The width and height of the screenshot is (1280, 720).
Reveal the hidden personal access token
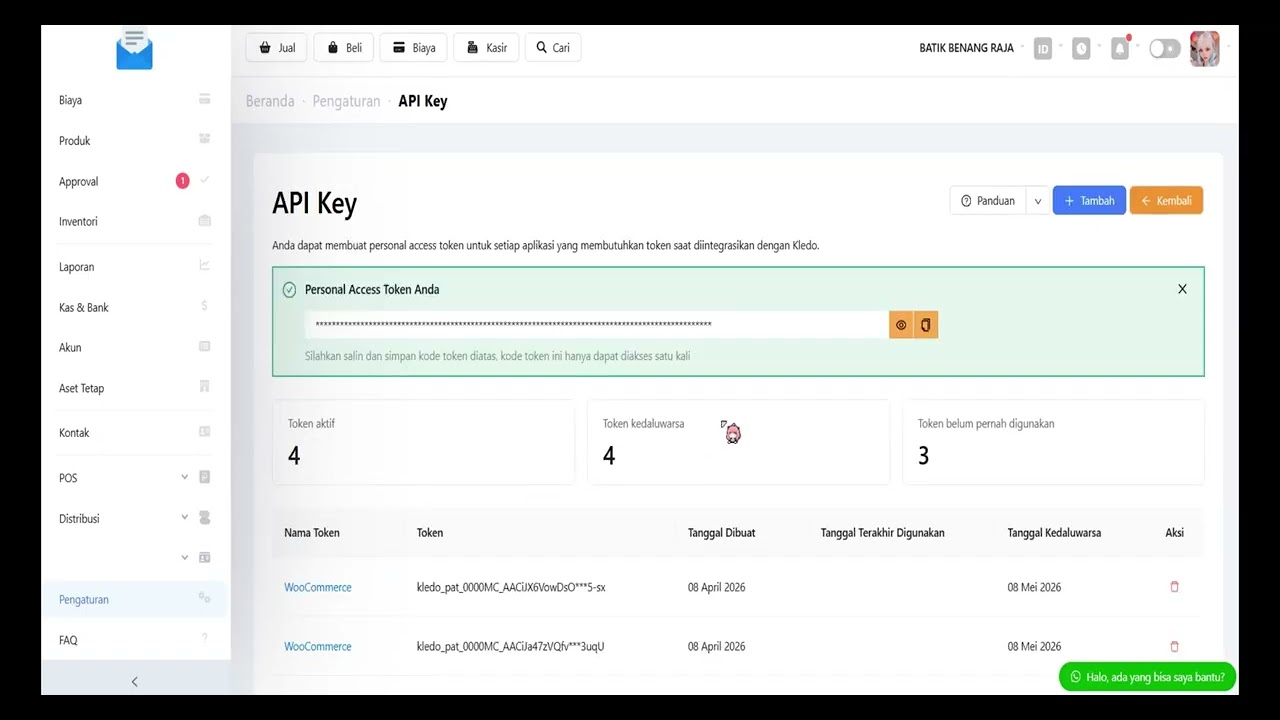pyautogui.click(x=901, y=325)
